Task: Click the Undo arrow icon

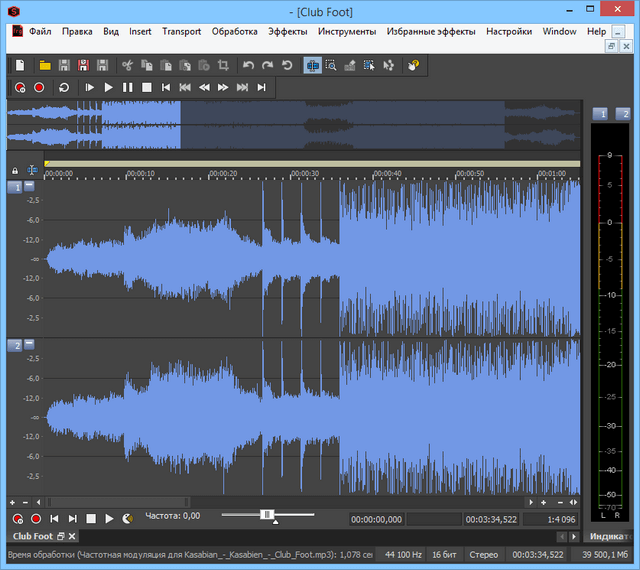Action: [x=248, y=65]
